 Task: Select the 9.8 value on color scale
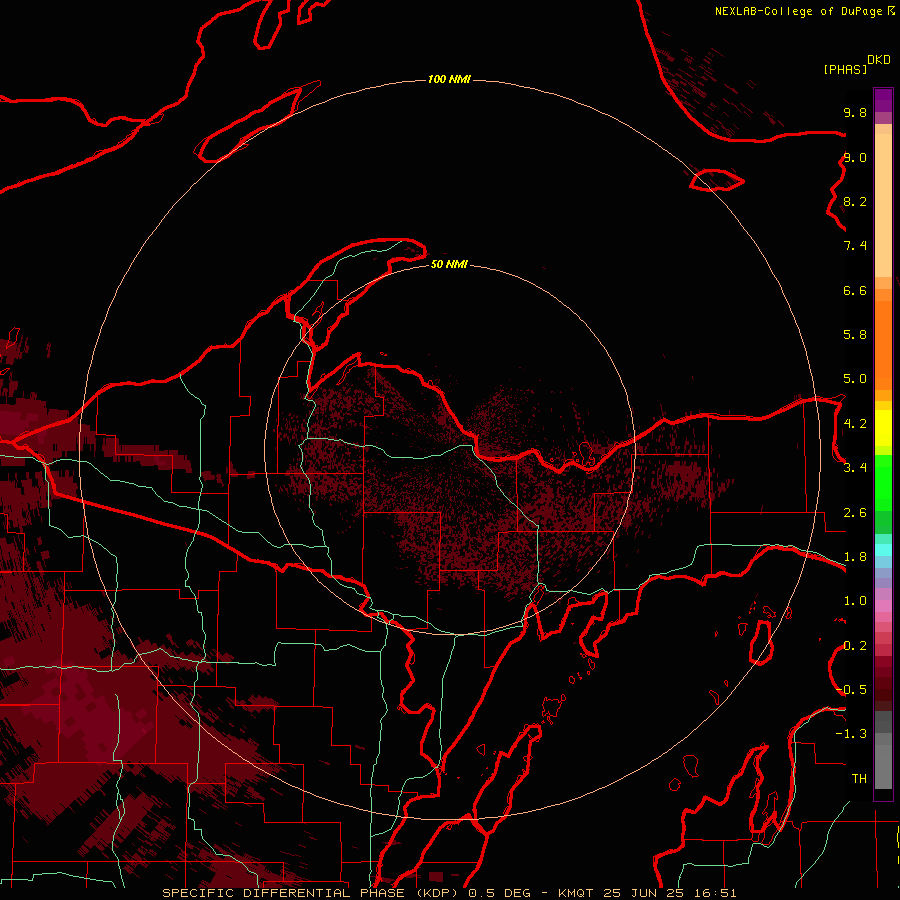coord(855,112)
